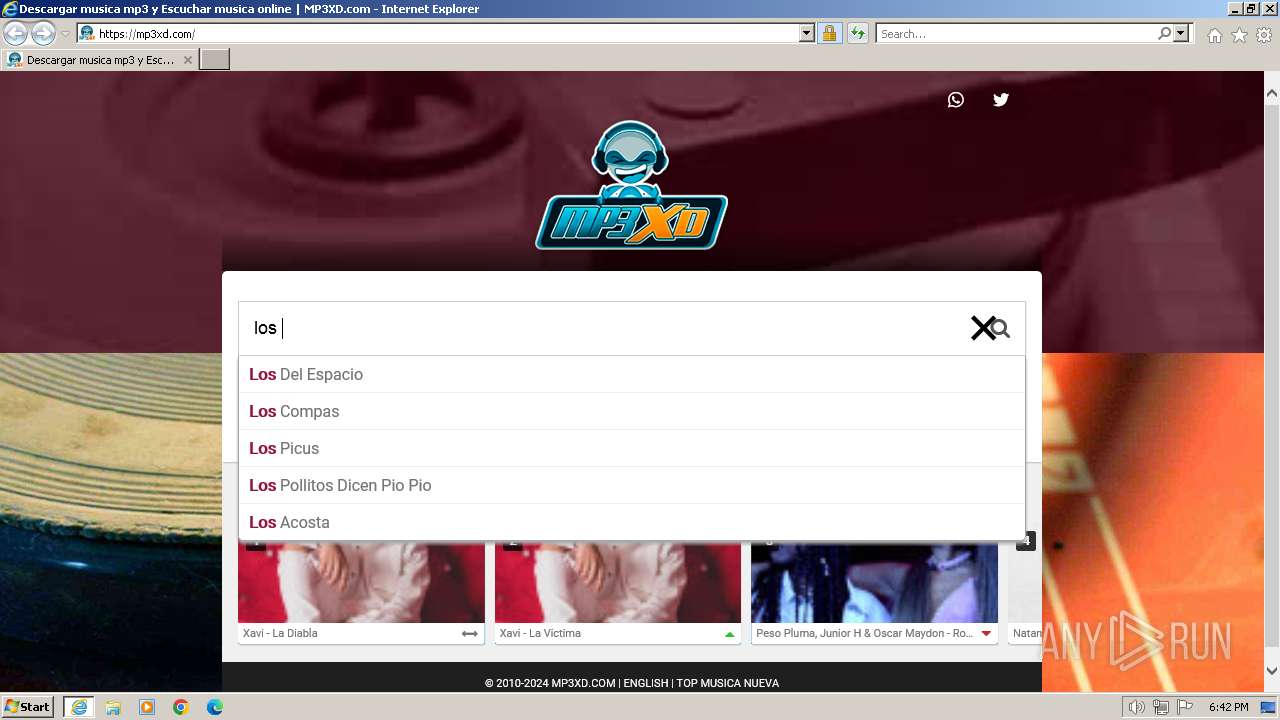
Task: Click the MP3XD.COM footer link
Action: click(x=583, y=683)
